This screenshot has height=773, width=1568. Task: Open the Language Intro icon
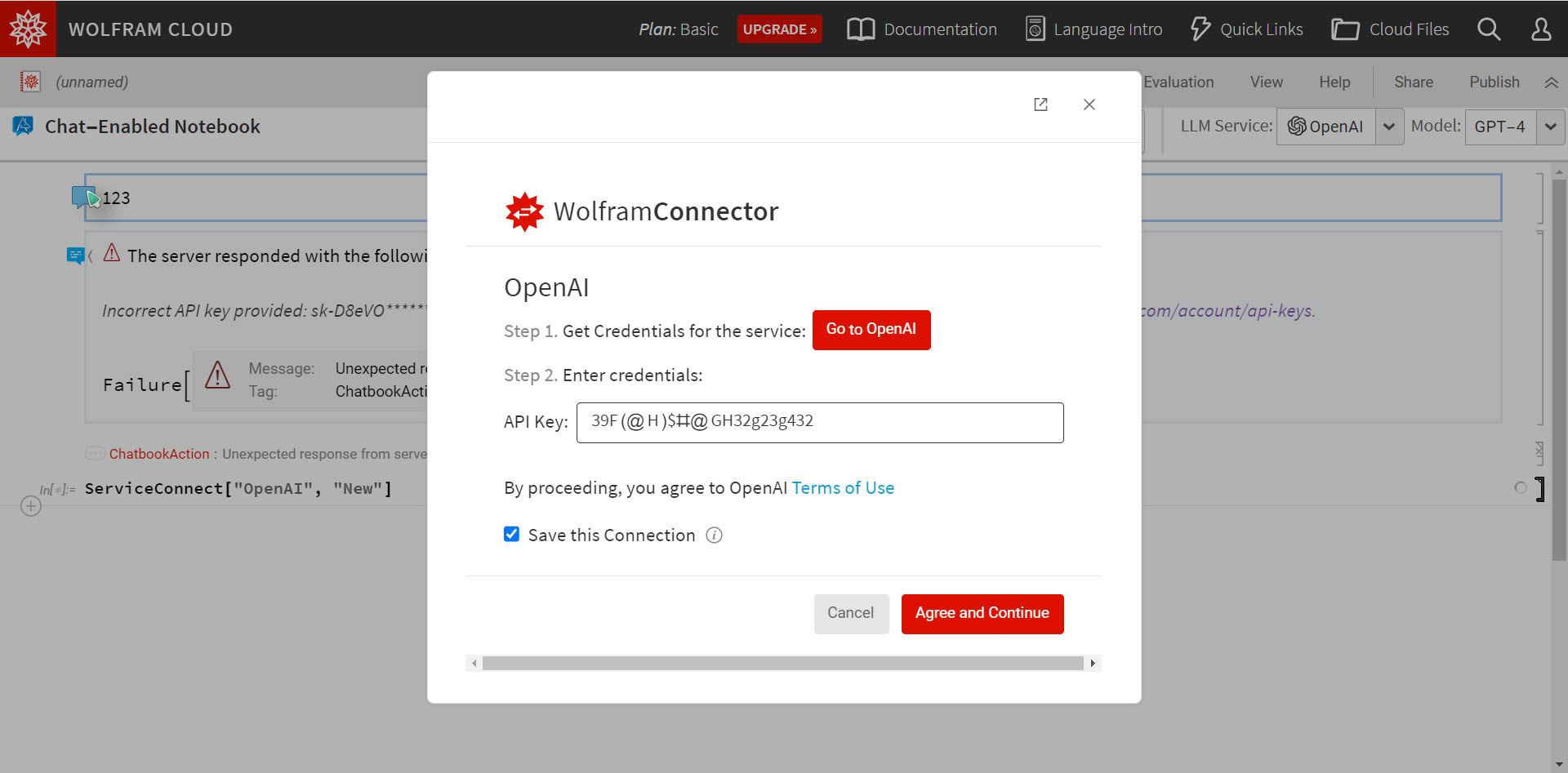pos(1035,29)
